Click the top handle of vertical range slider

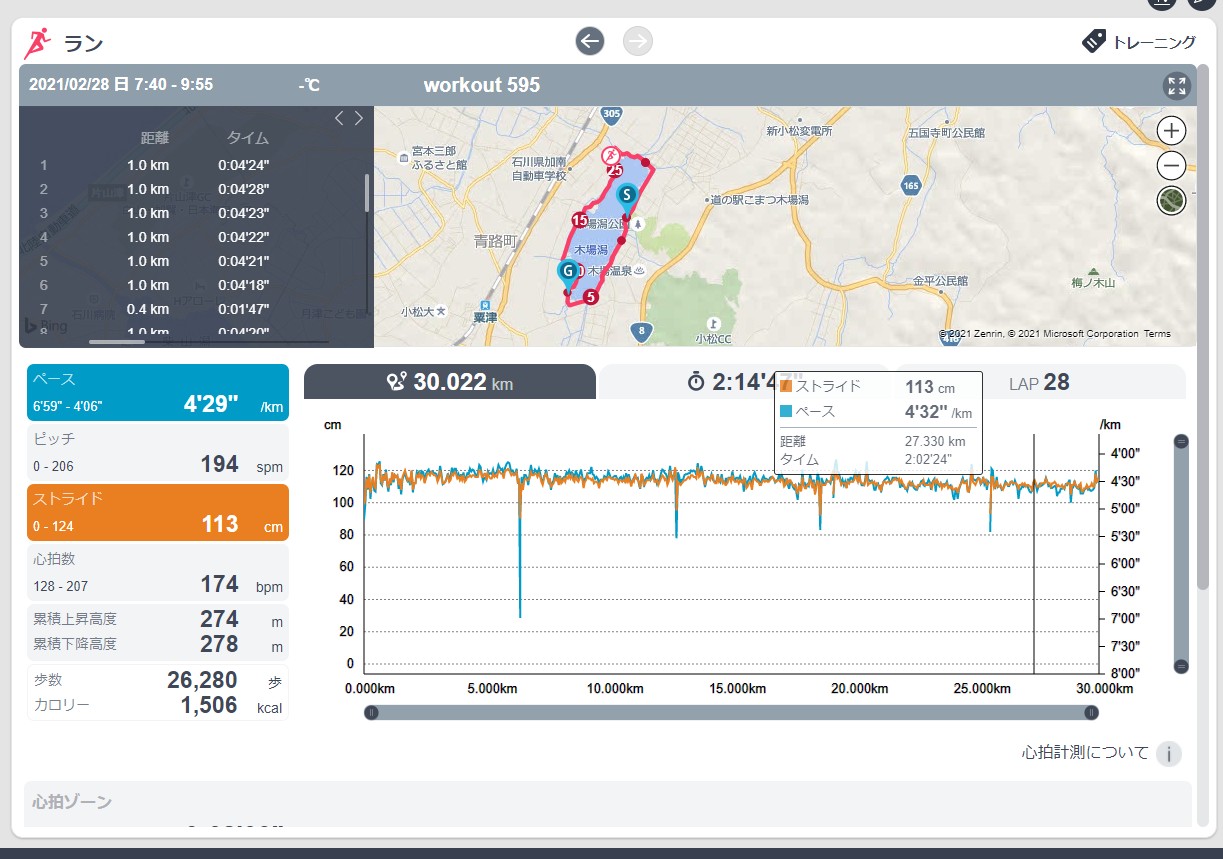click(1181, 441)
